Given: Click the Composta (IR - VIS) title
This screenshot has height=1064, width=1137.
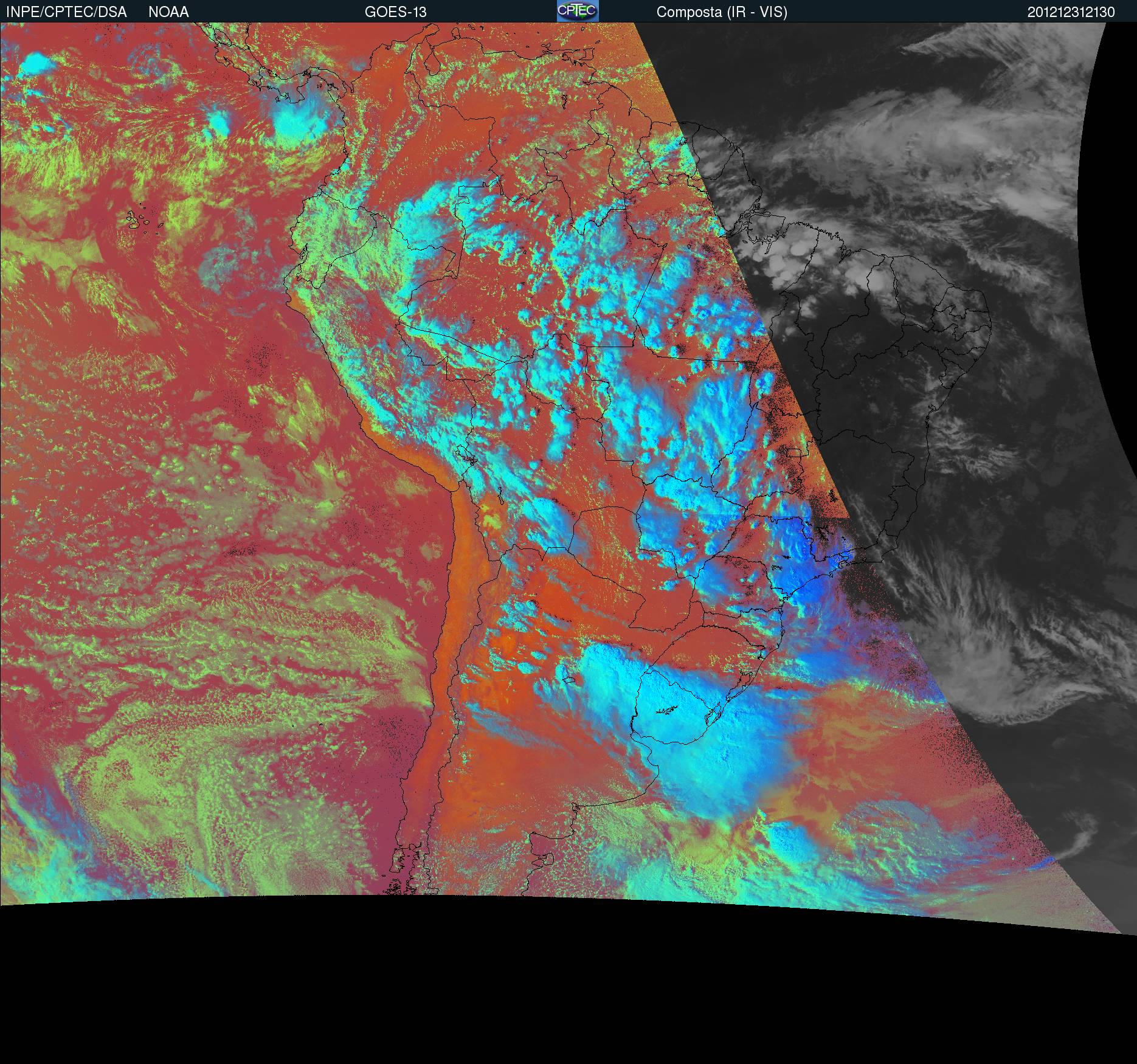Looking at the screenshot, I should pyautogui.click(x=722, y=12).
